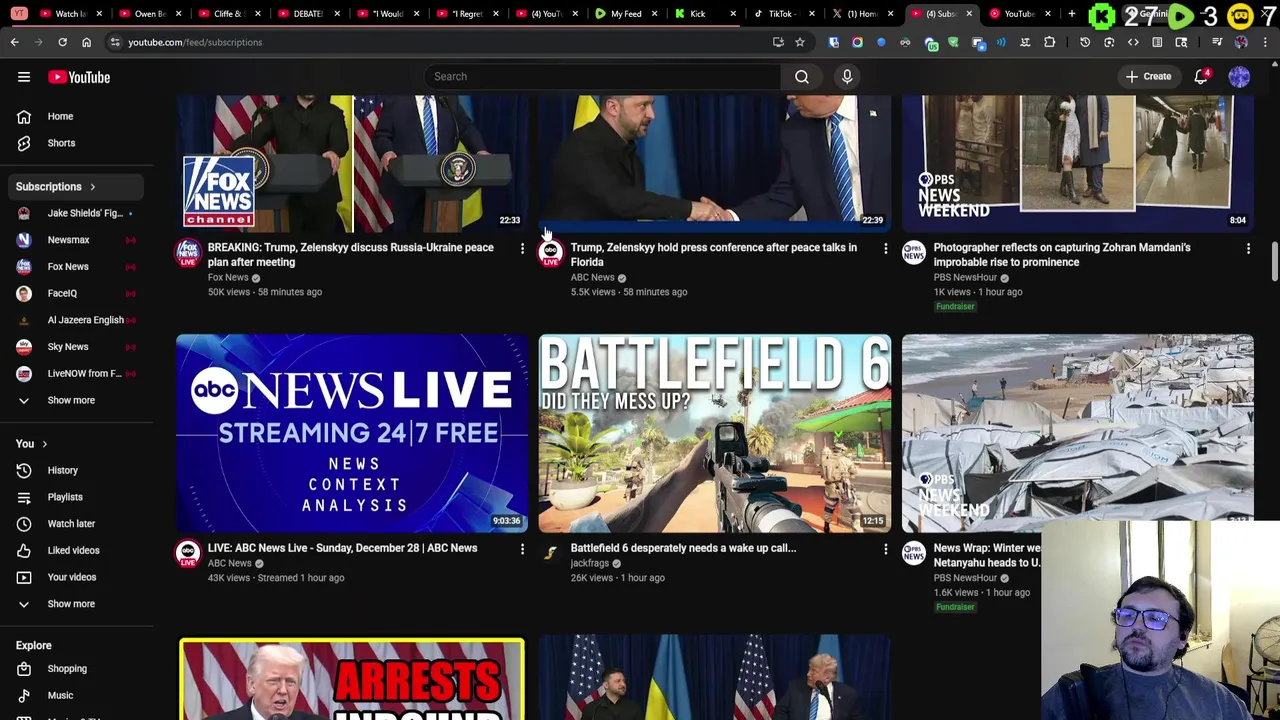Open the Fox News Trump Zelenskyy thumbnail
The height and width of the screenshot is (720, 1280).
(x=352, y=164)
